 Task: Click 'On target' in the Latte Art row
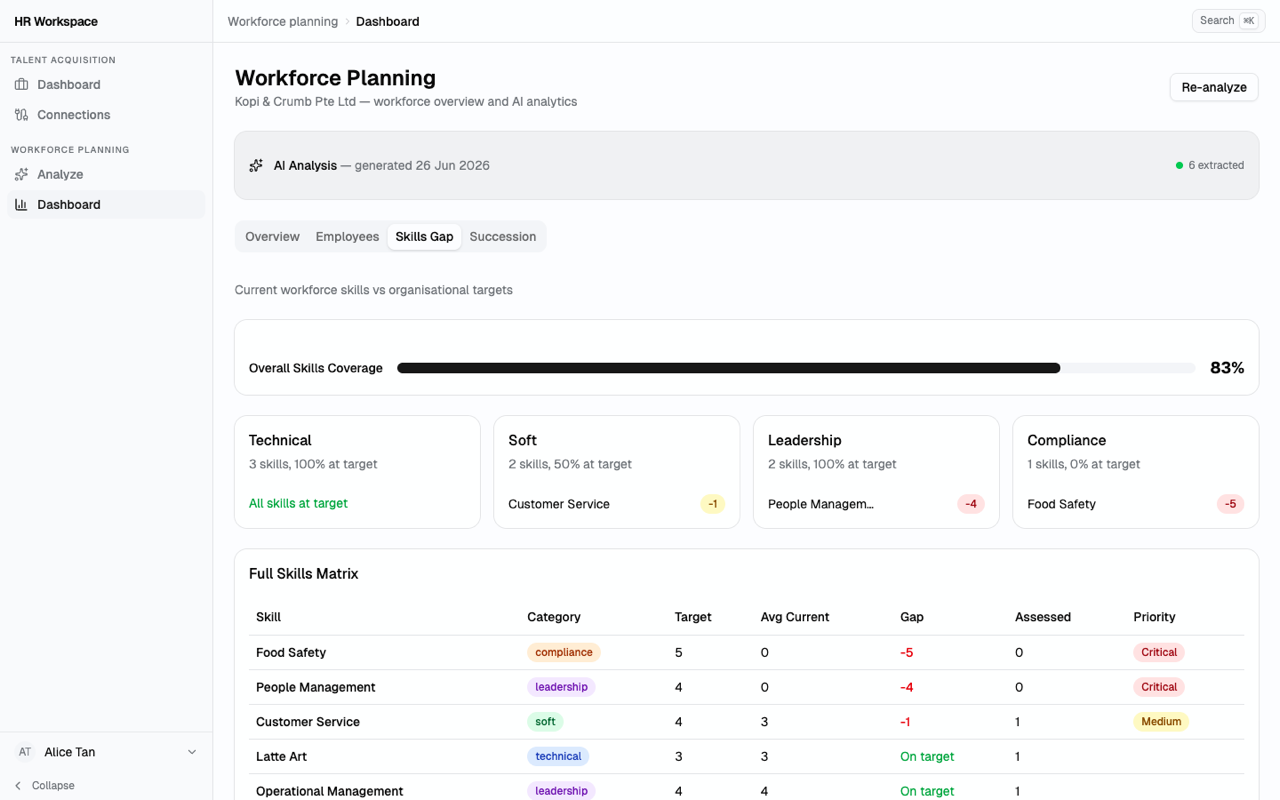tap(927, 757)
